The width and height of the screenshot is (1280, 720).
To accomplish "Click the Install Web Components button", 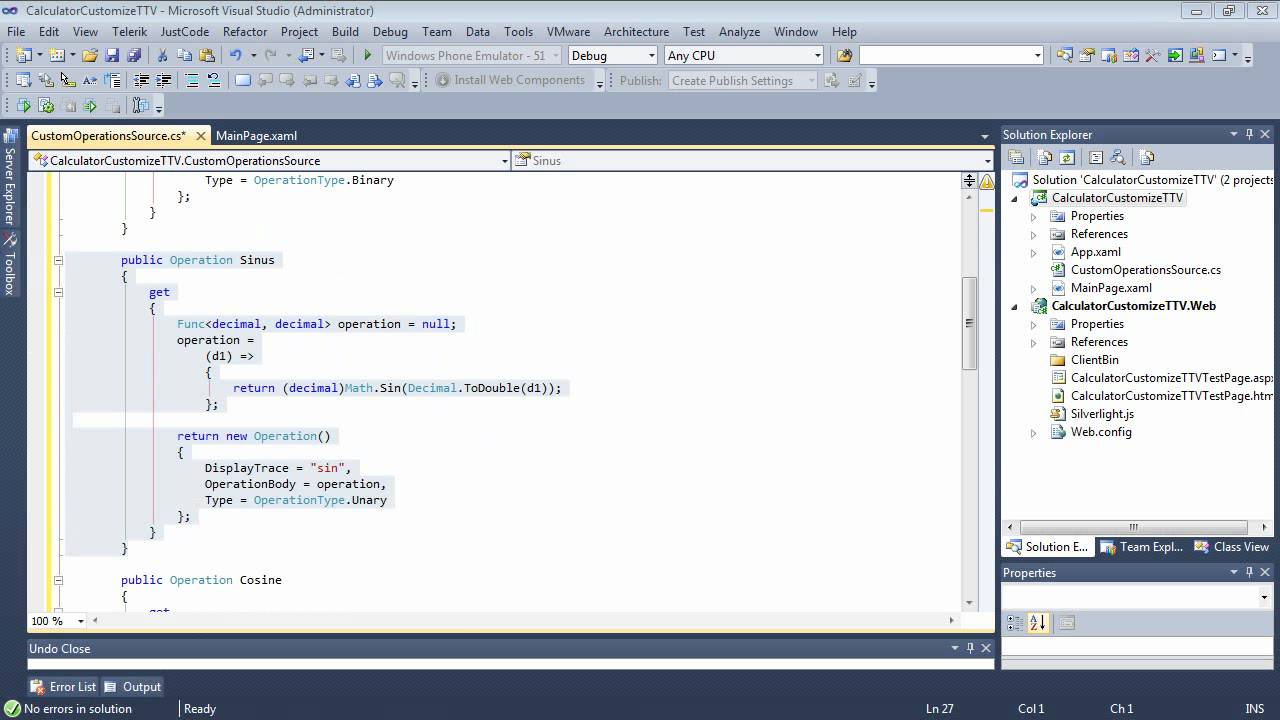I will tap(510, 80).
